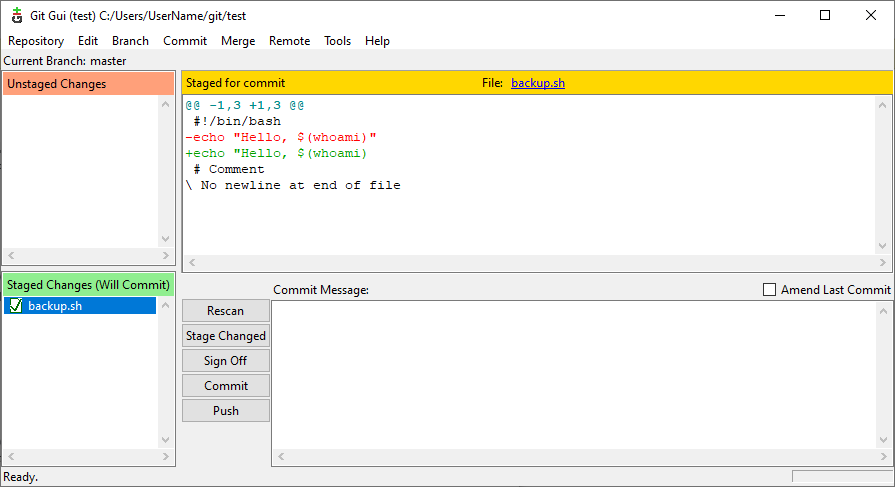This screenshot has width=895, height=487.
Task: Click the staged checkmark icon beside backup.sh
Action: (x=16, y=306)
